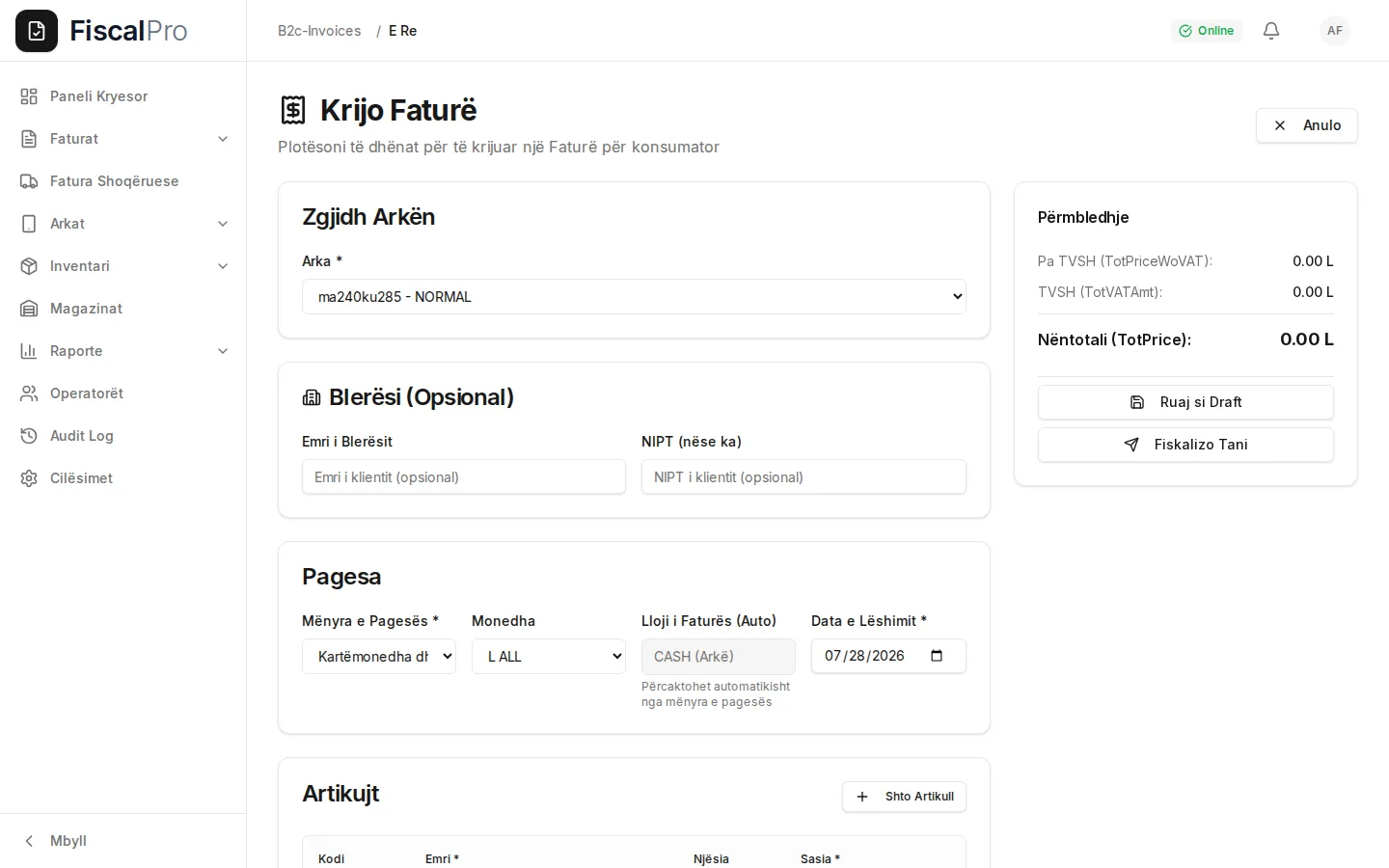Expand the Faturat sidebar submenu
The width and height of the screenshot is (1389, 868).
(223, 139)
